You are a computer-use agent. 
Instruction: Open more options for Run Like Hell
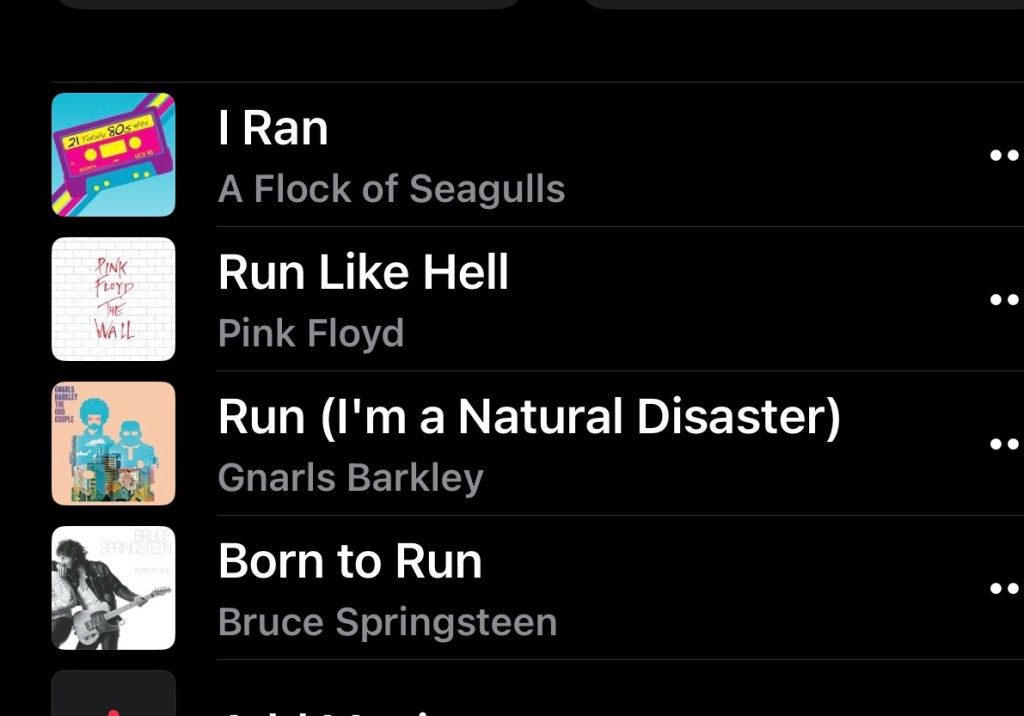tap(1003, 299)
